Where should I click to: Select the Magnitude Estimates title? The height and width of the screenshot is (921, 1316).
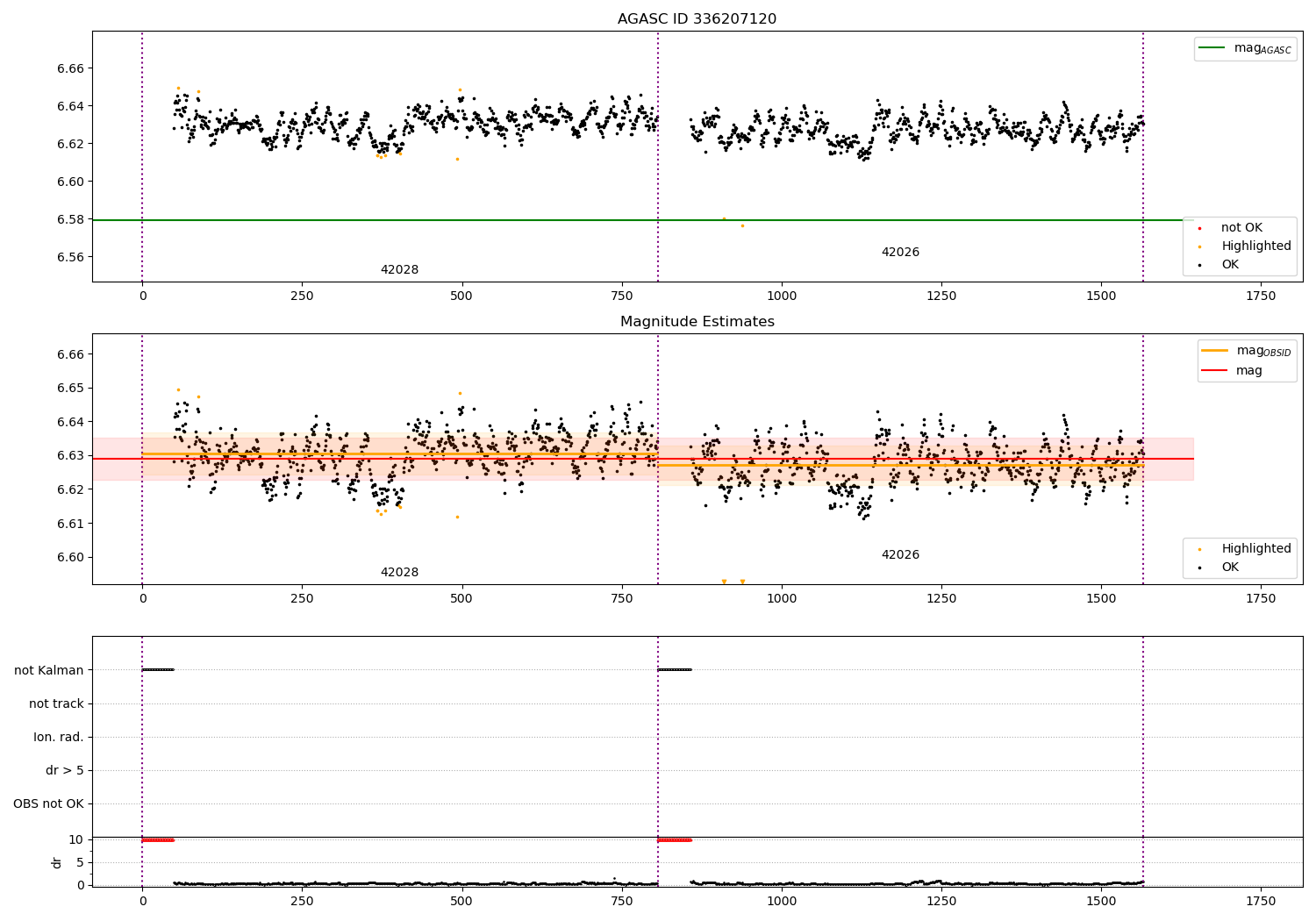tap(697, 322)
